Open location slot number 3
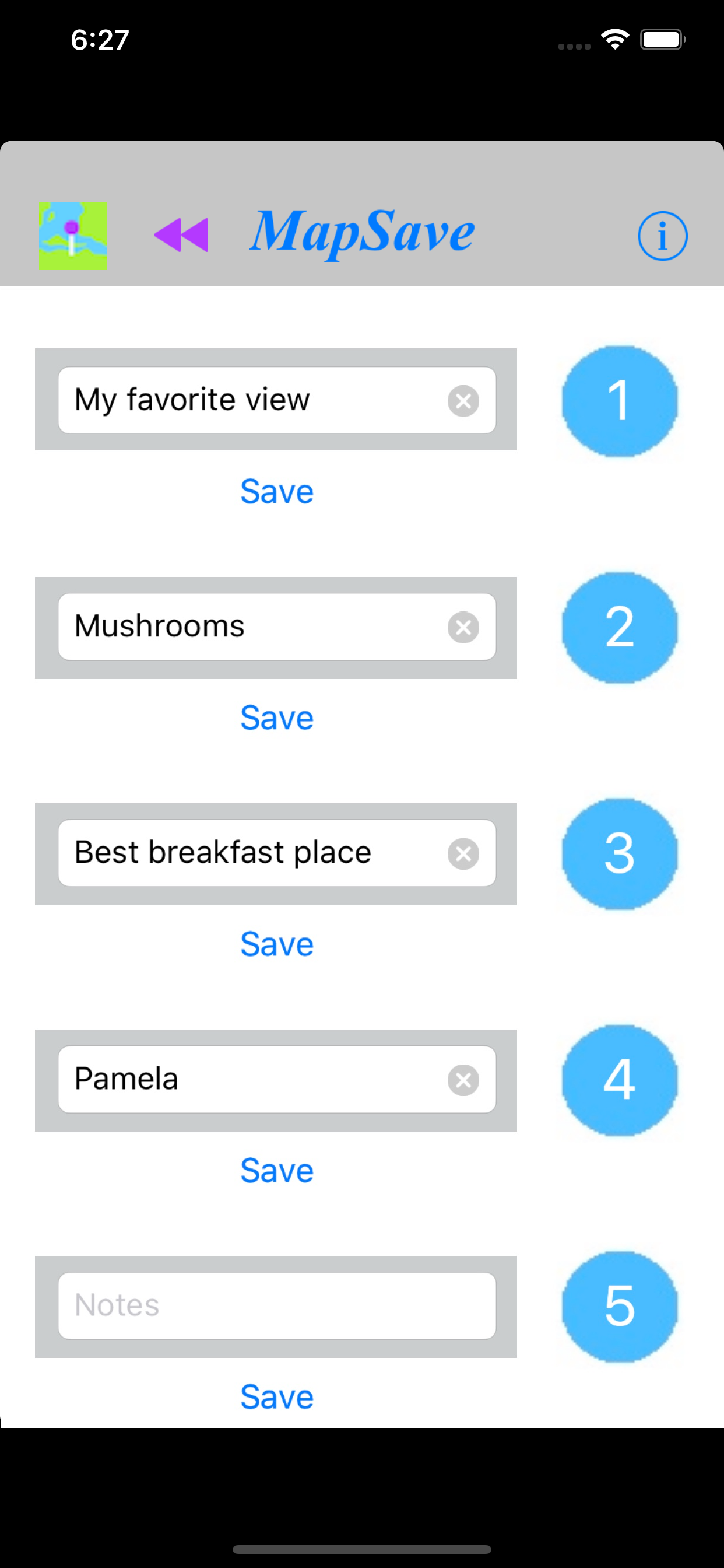724x1568 pixels. tap(619, 854)
